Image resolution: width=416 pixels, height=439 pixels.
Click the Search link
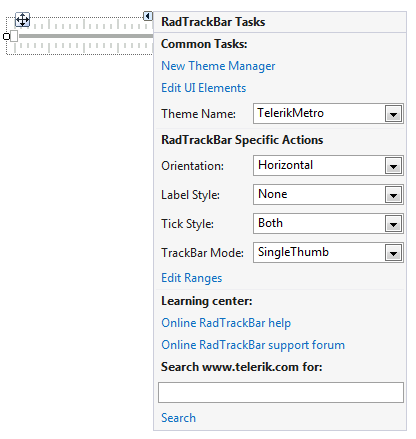tap(178, 418)
